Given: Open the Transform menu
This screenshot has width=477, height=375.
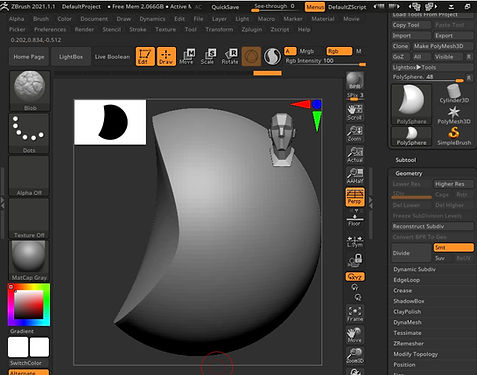Looking at the screenshot, I should point(219,29).
